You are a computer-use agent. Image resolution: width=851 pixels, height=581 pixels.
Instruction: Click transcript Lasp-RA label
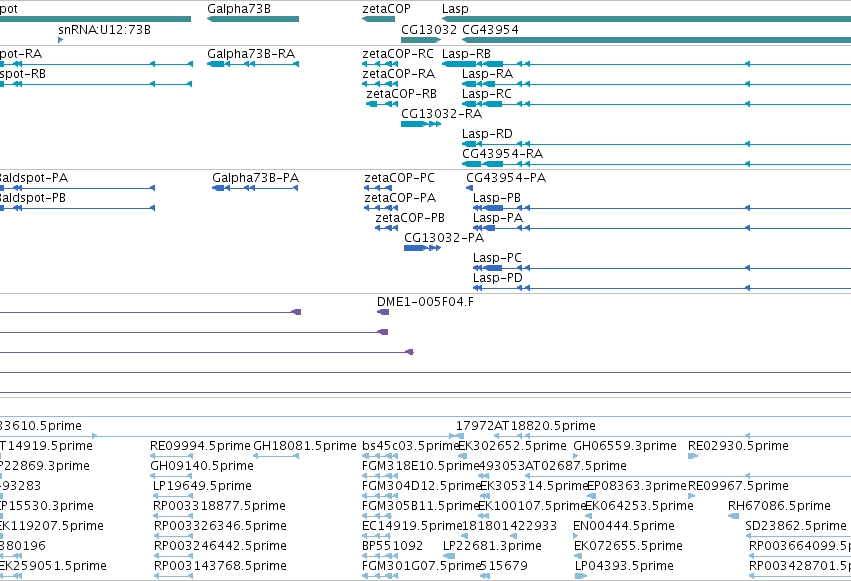click(487, 74)
